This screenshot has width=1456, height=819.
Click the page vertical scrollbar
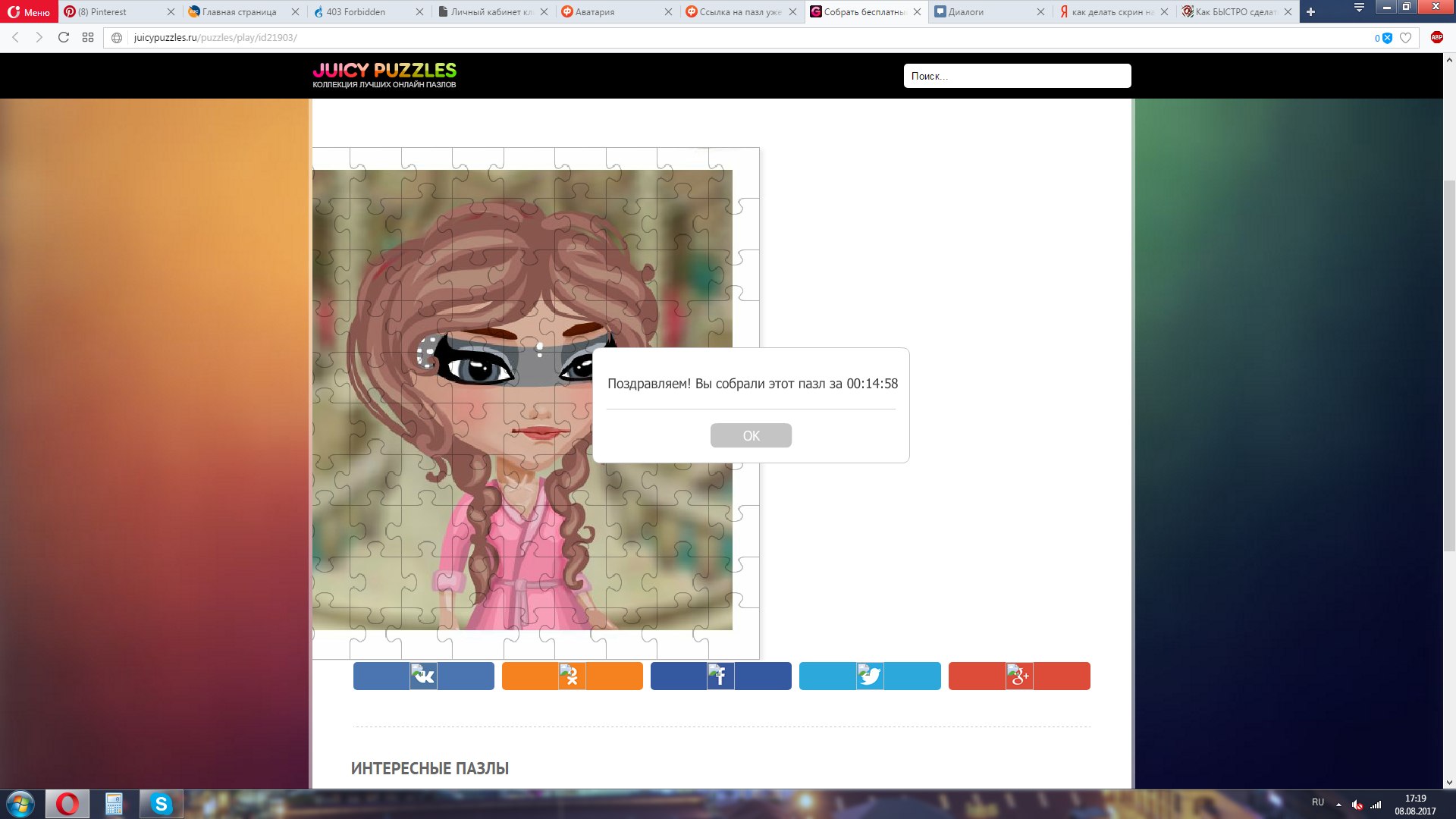tap(1449, 365)
